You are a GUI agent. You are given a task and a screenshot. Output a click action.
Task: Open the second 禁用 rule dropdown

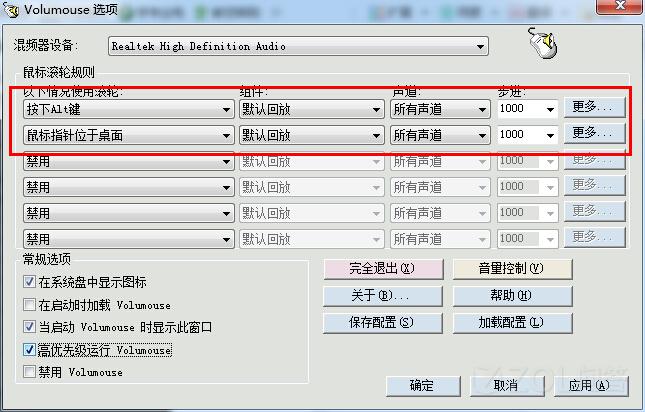pos(129,187)
